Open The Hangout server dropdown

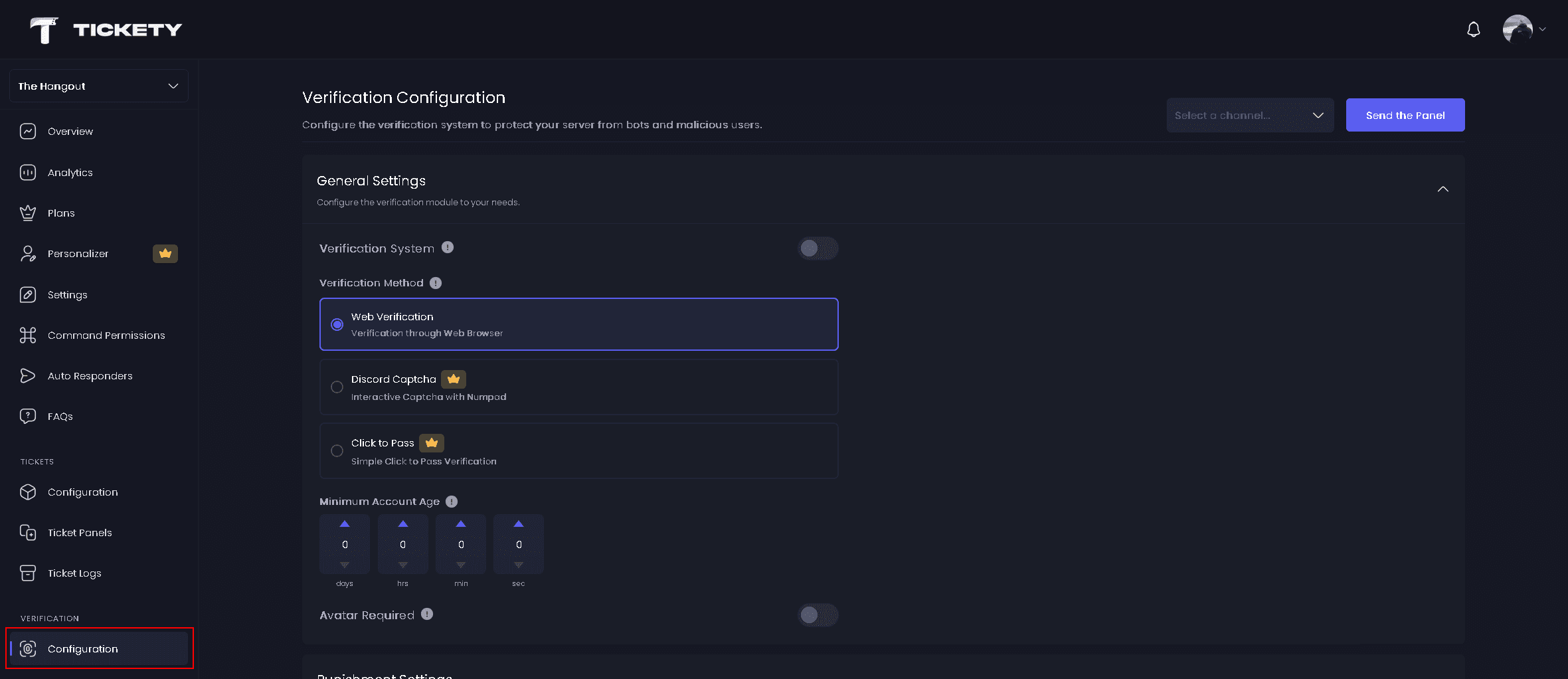(98, 86)
